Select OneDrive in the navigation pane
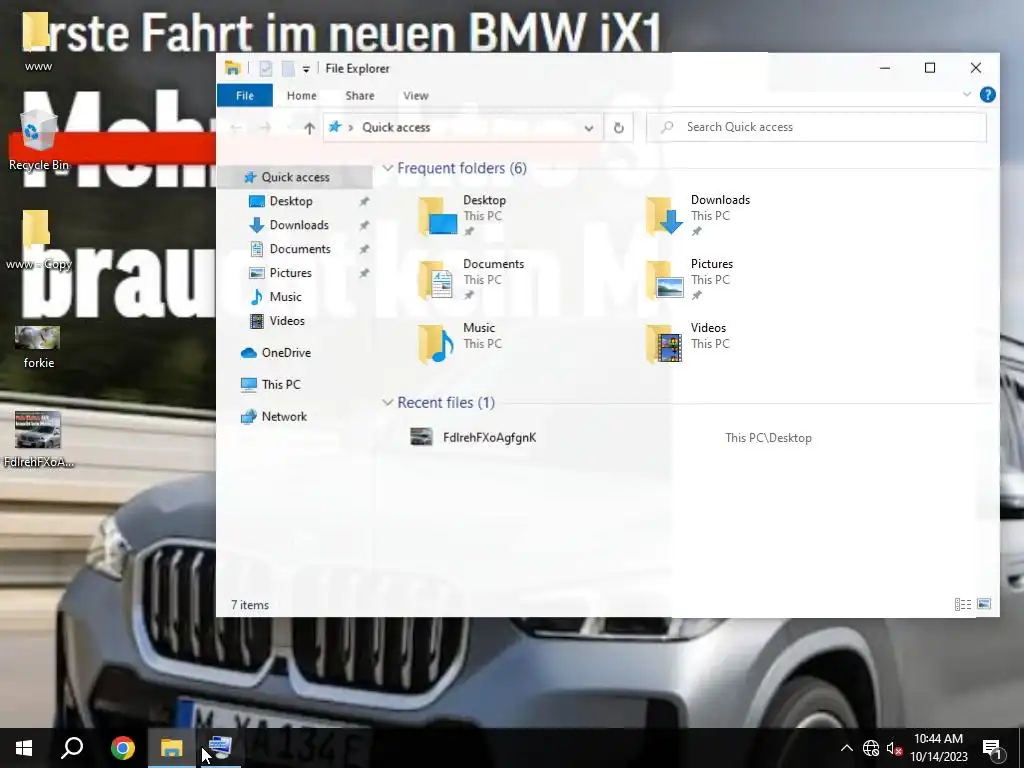 coord(285,353)
